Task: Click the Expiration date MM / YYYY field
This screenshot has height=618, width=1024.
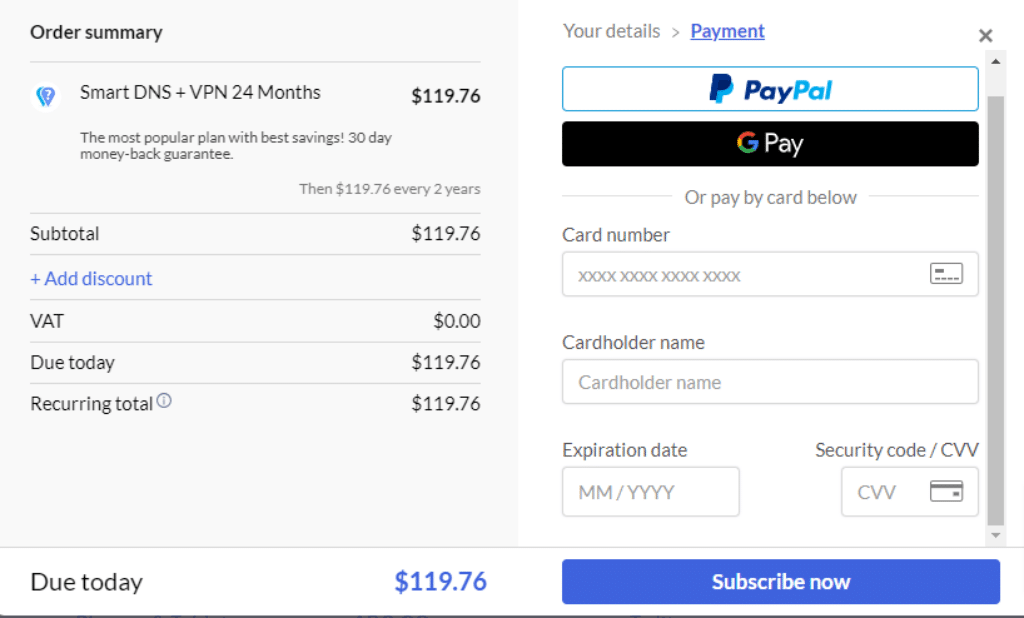Action: tap(651, 491)
